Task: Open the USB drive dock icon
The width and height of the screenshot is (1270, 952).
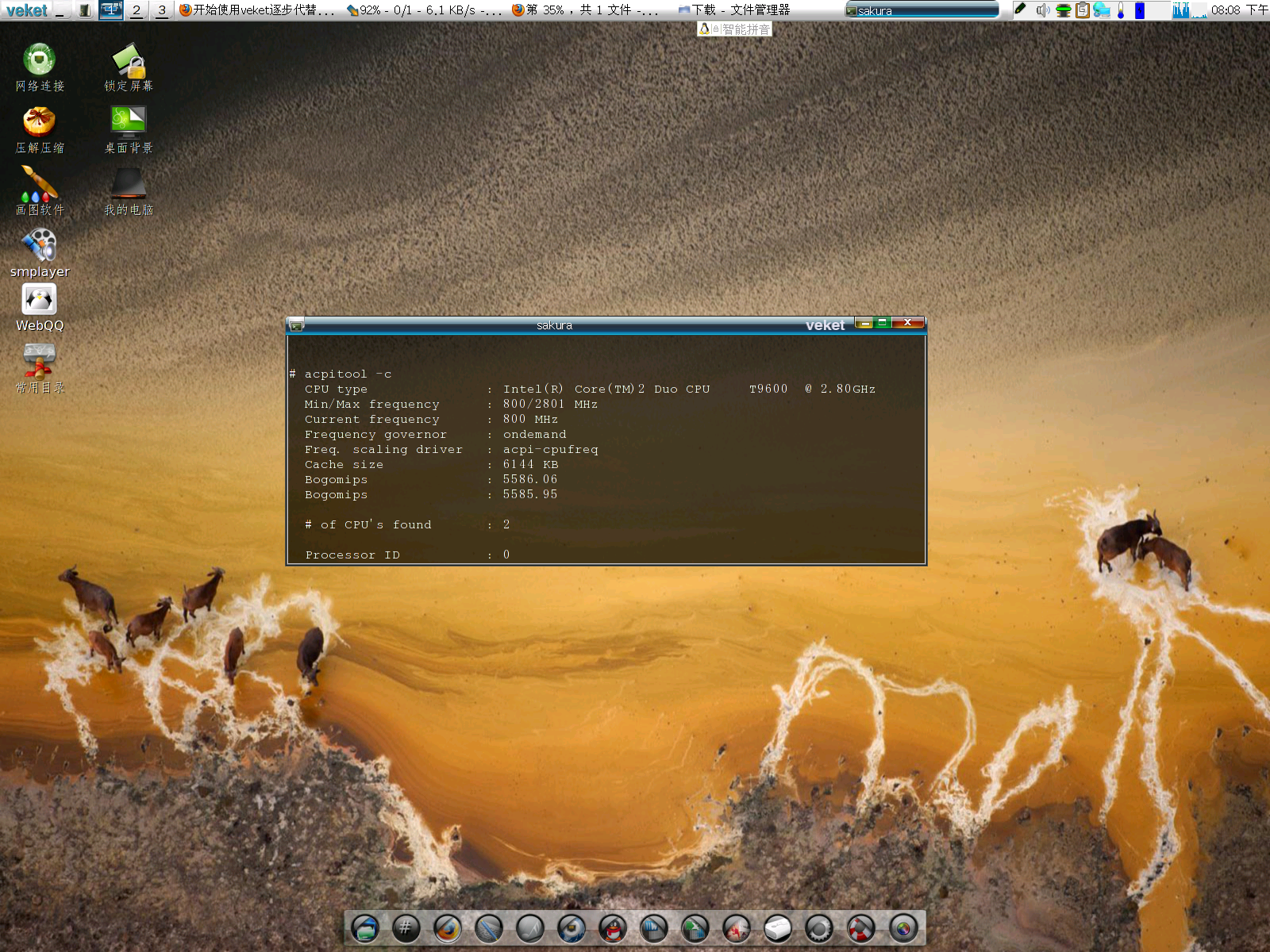Action: 777,928
